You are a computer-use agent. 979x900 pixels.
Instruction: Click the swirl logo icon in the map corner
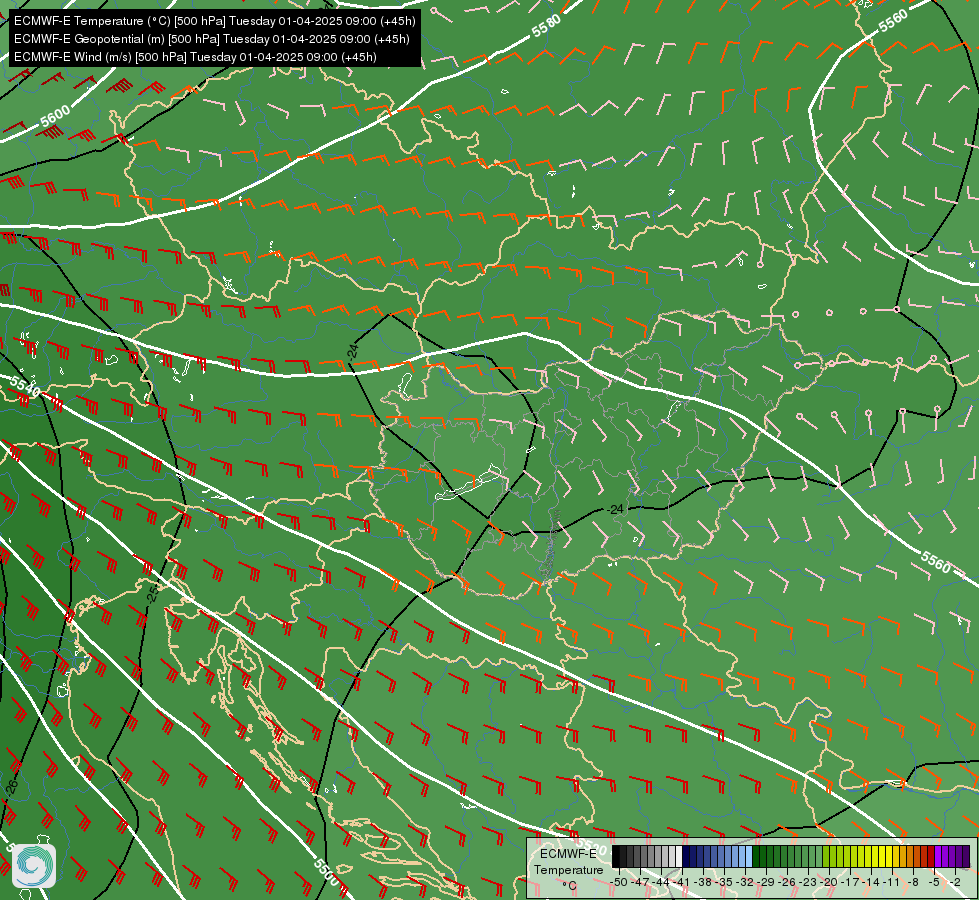click(x=34, y=866)
